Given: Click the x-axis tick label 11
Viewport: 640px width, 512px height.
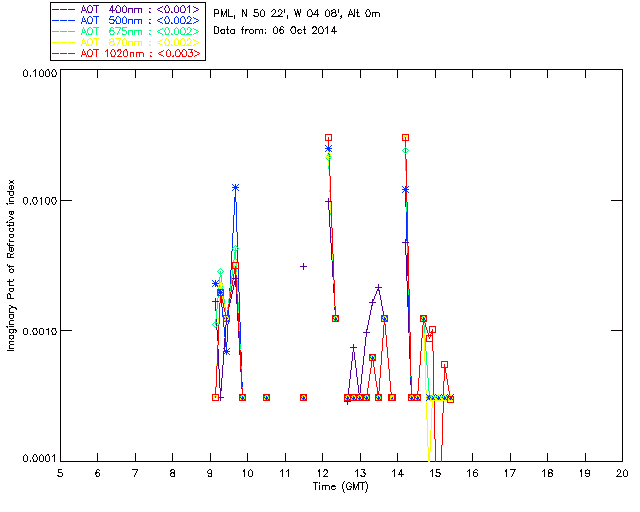Looking at the screenshot, I should tap(285, 473).
